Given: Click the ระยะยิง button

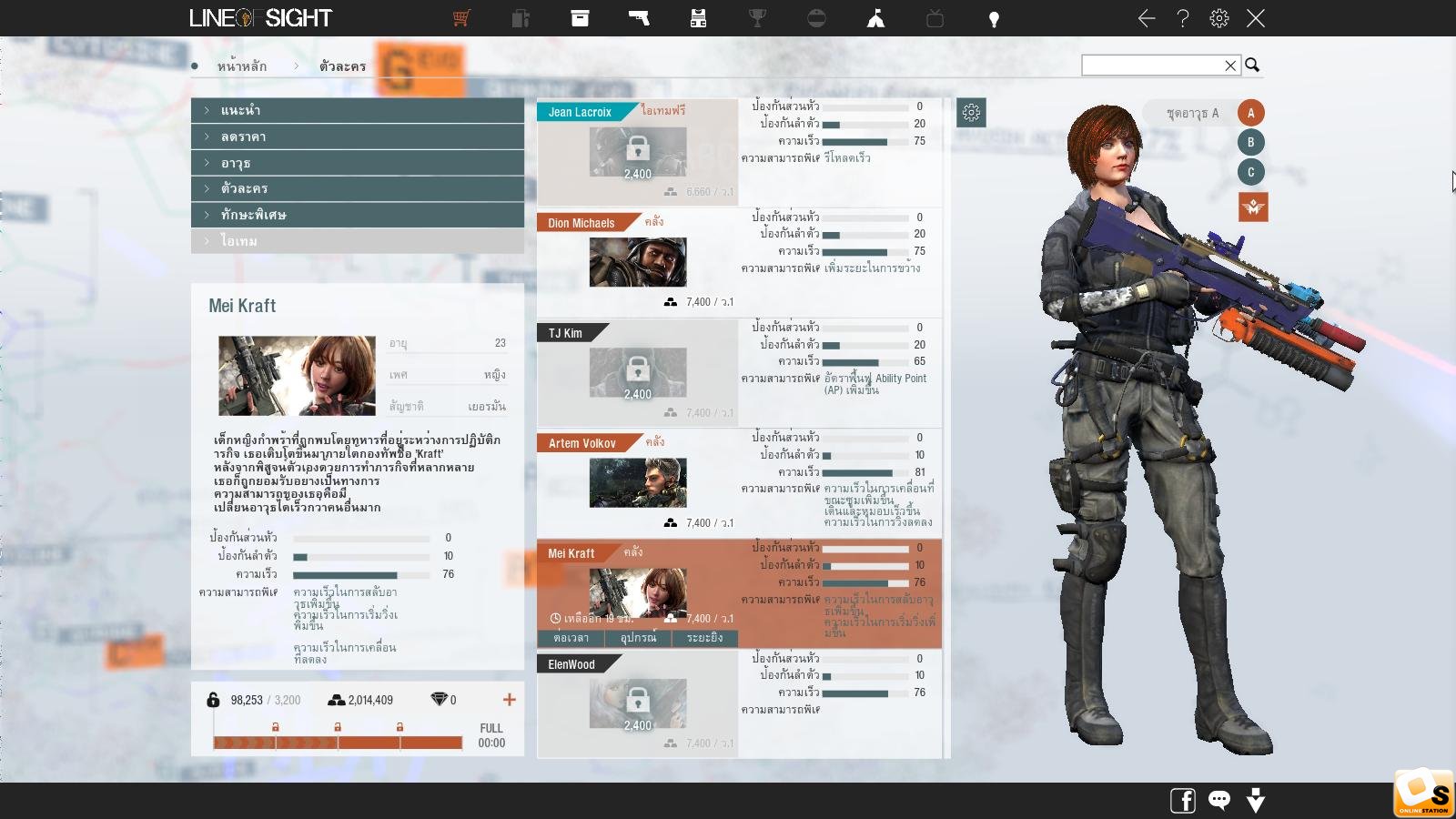Looking at the screenshot, I should [x=705, y=638].
